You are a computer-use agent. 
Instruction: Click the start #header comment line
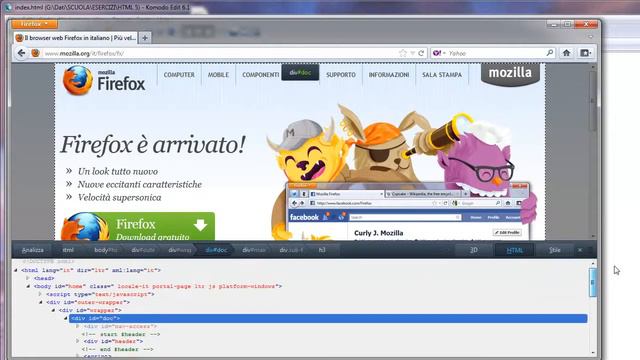(x=121, y=334)
